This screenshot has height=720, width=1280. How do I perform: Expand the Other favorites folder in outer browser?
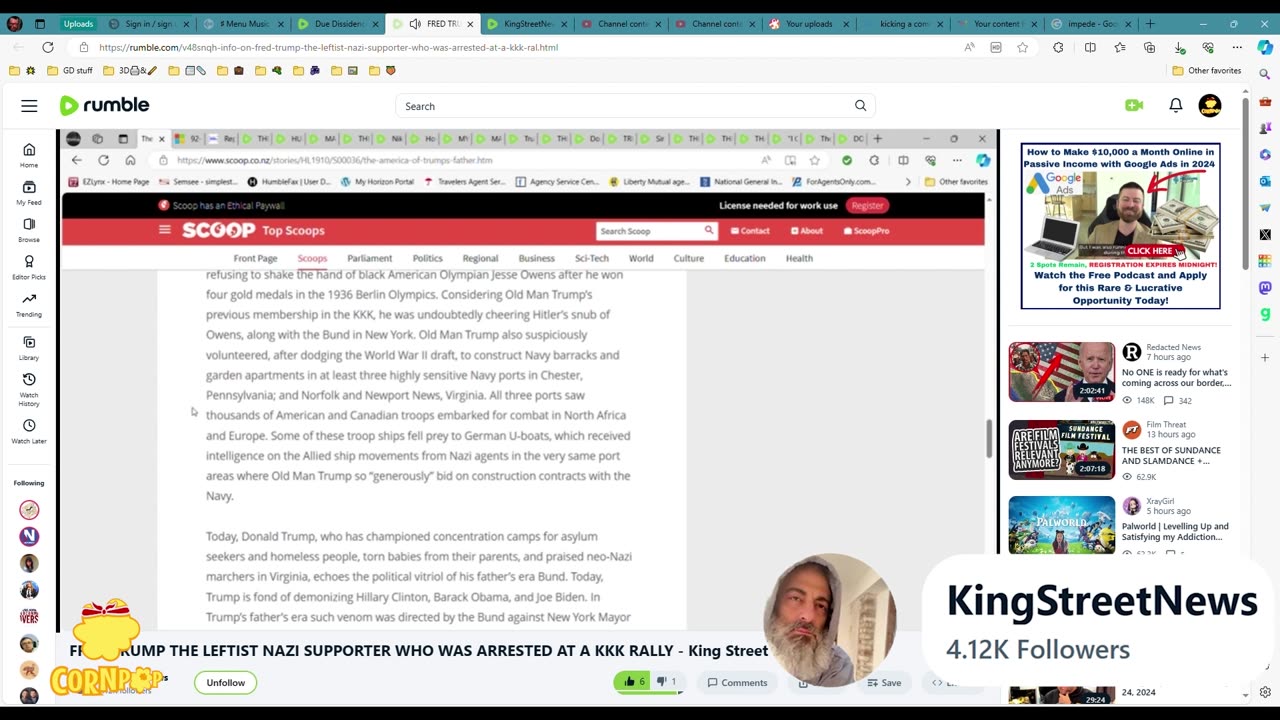(x=1206, y=70)
